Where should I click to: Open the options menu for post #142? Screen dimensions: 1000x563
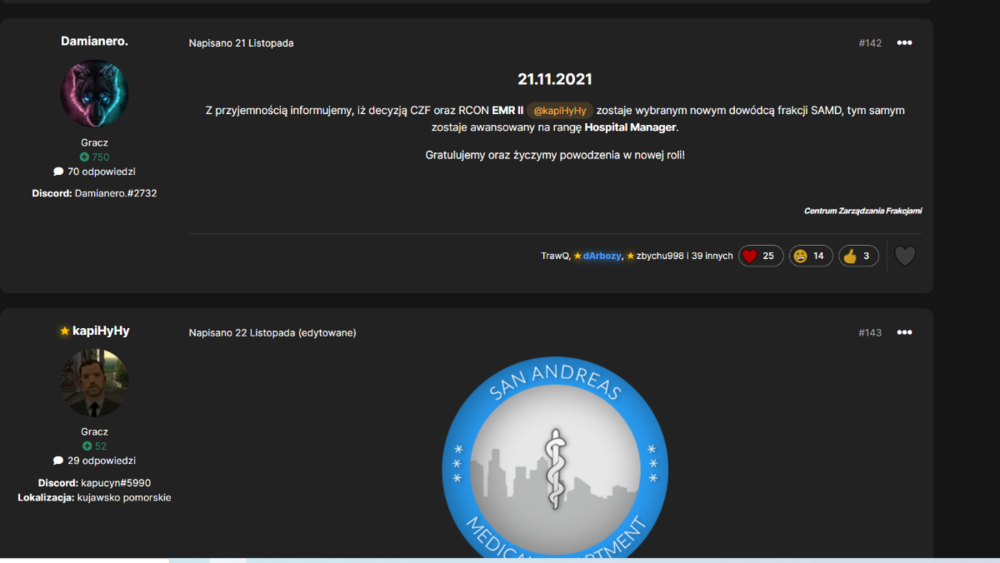(904, 43)
